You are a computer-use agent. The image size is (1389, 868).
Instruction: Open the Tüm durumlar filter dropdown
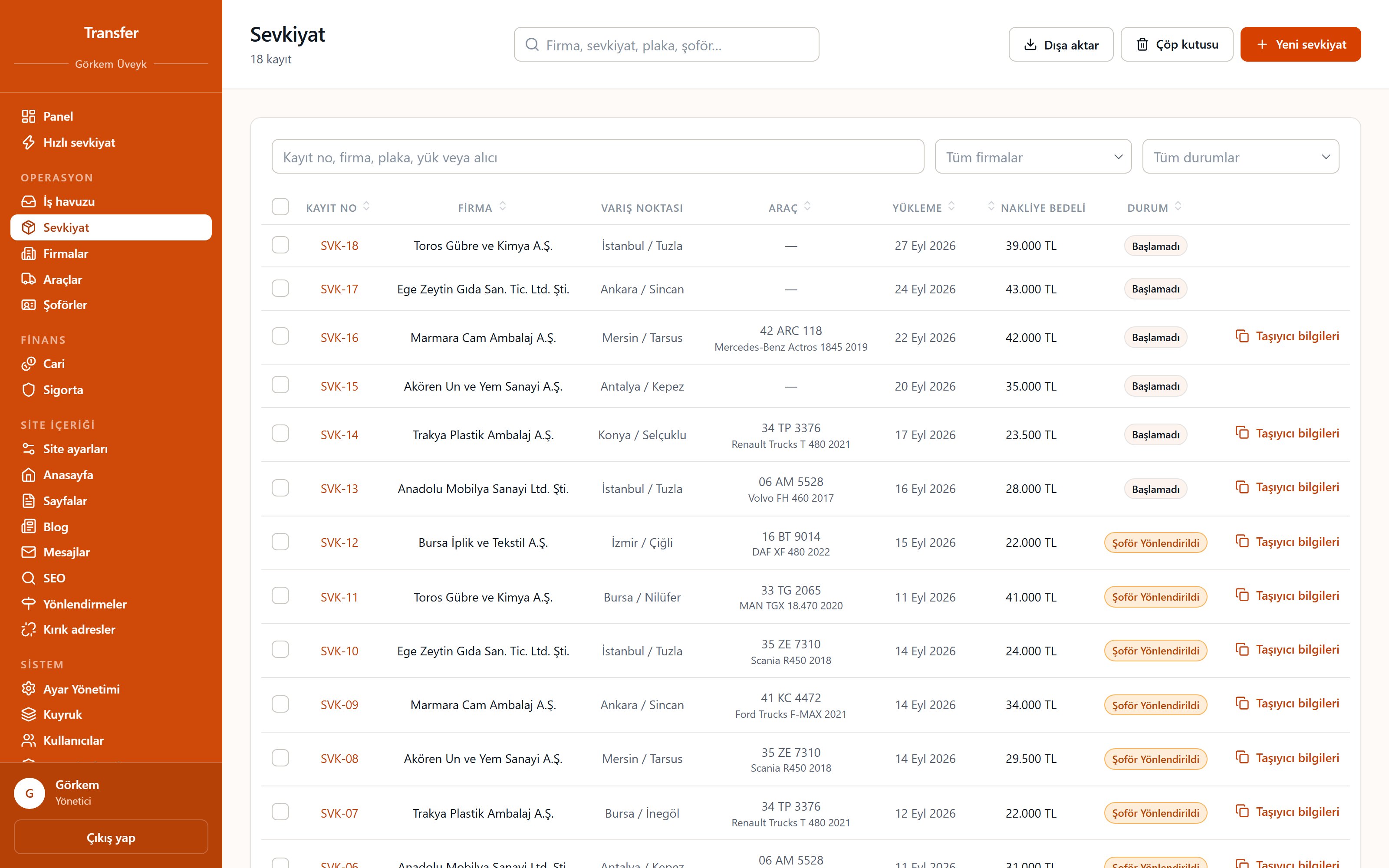1241,157
